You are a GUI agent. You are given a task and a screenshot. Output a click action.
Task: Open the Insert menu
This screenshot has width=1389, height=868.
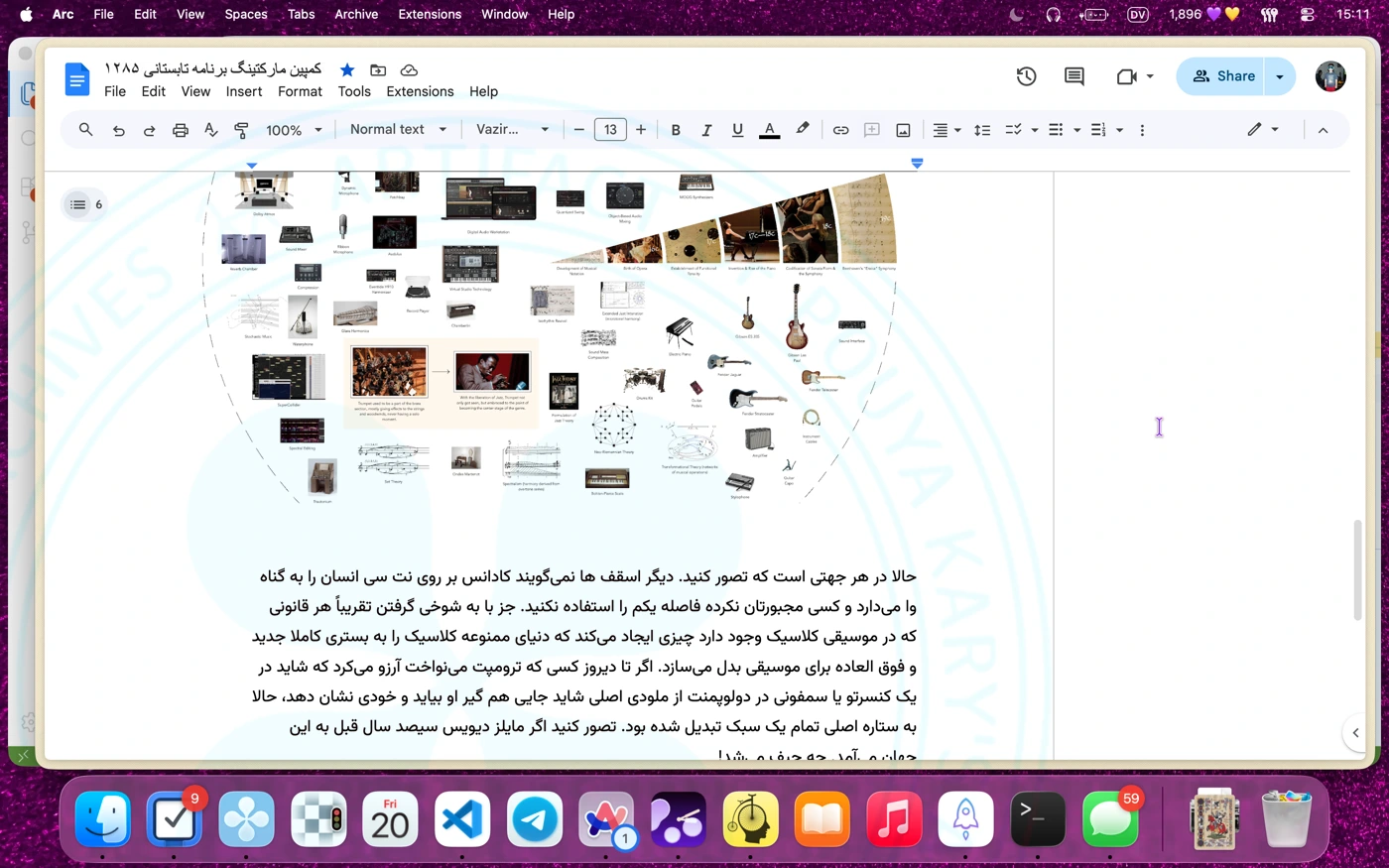244,91
